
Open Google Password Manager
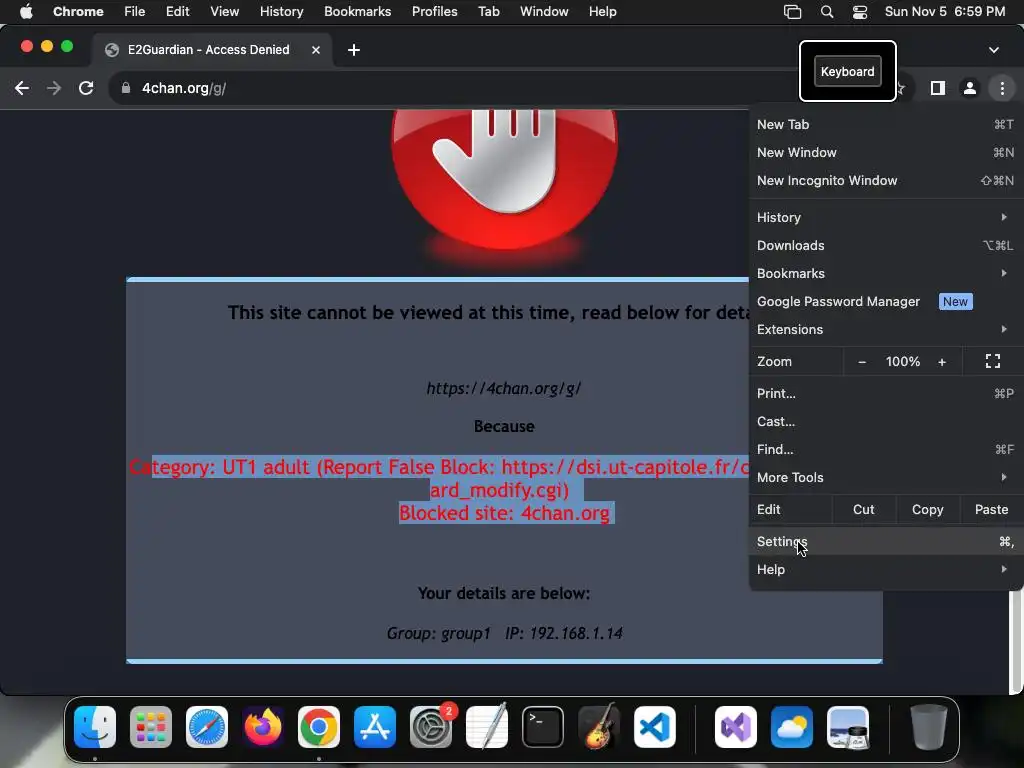[885, 301]
